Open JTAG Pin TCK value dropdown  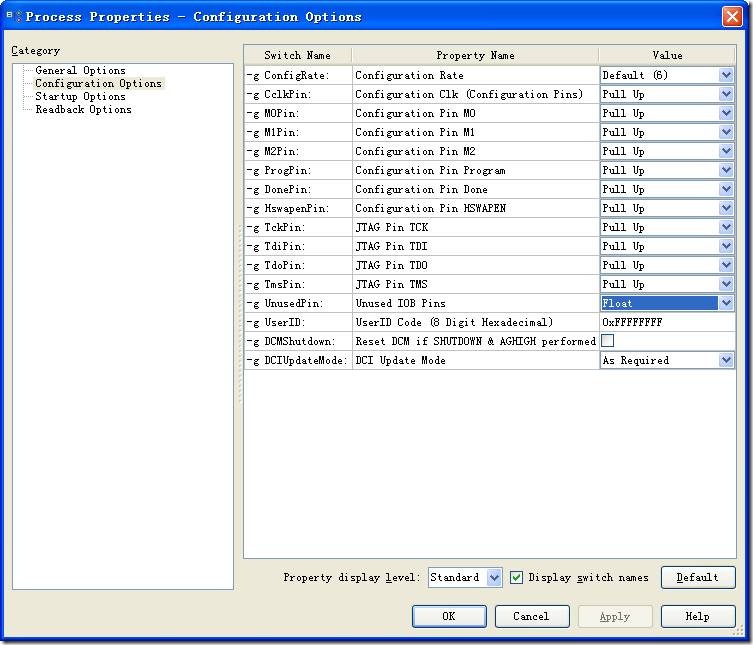tap(726, 227)
